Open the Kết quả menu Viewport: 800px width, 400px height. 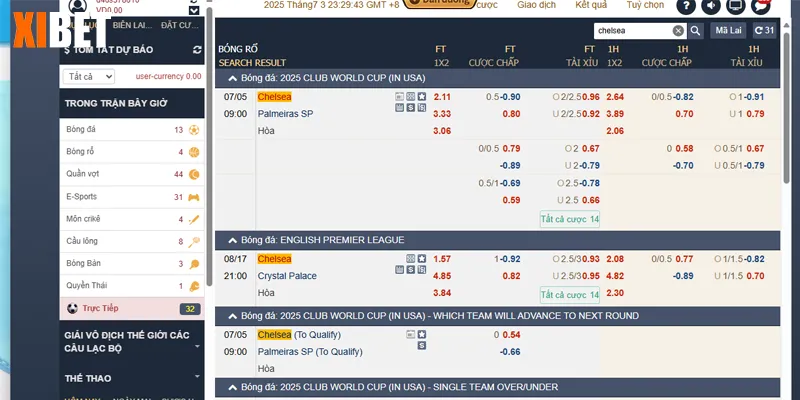pyautogui.click(x=591, y=5)
